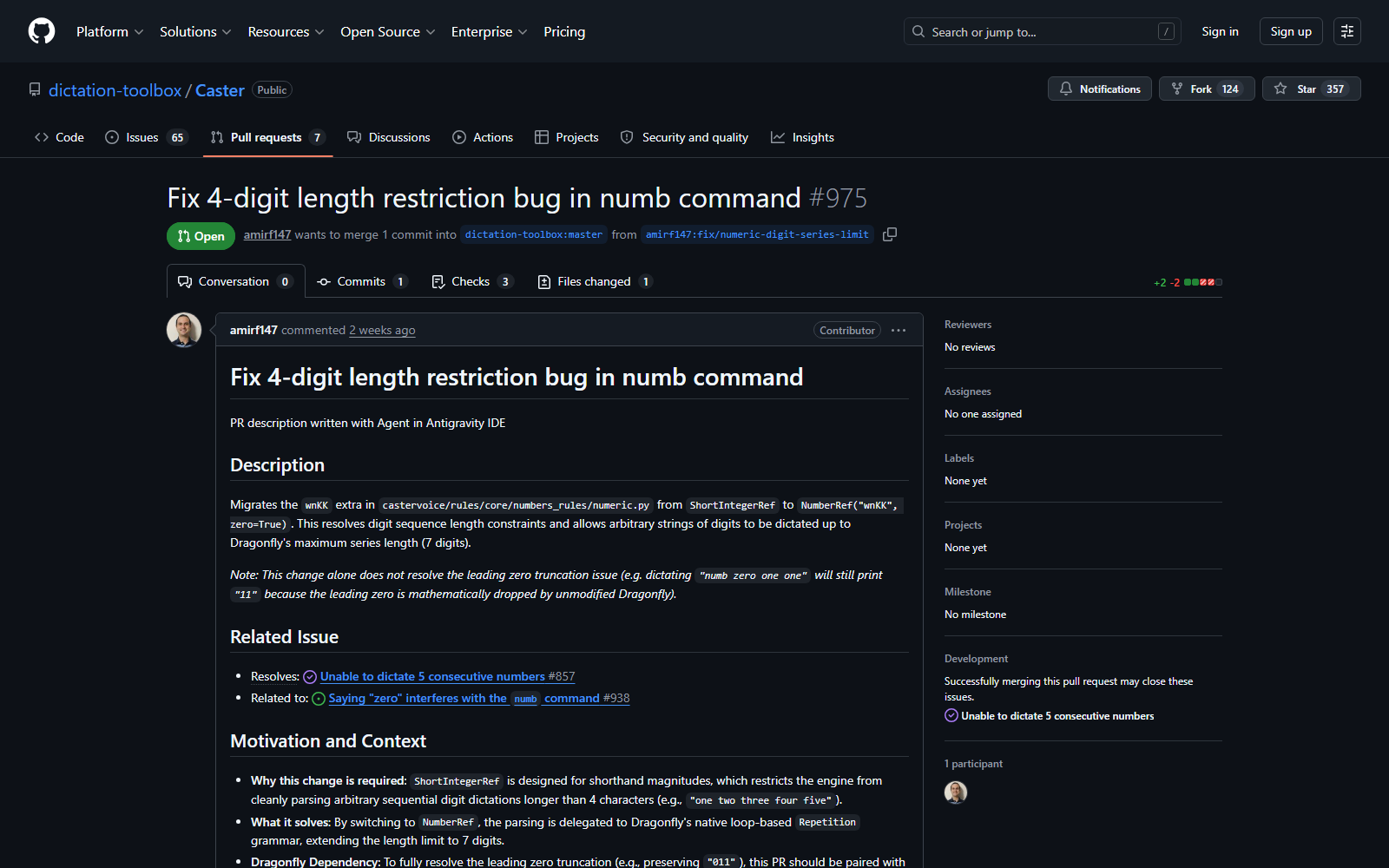This screenshot has width=1389, height=868.
Task: Open amirf147 profile in merge line
Action: coord(267,234)
